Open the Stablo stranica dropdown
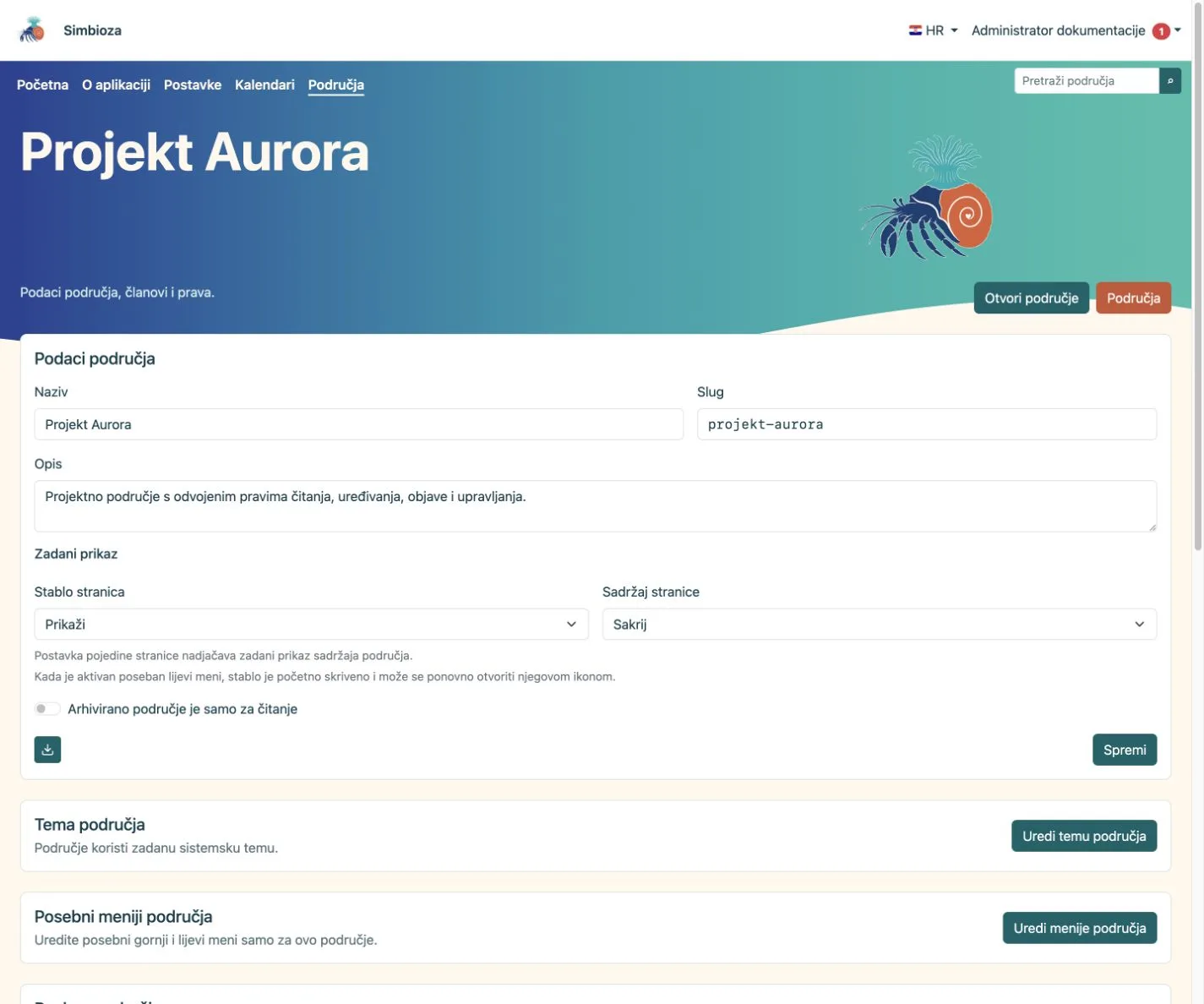1204x1004 pixels. [311, 625]
